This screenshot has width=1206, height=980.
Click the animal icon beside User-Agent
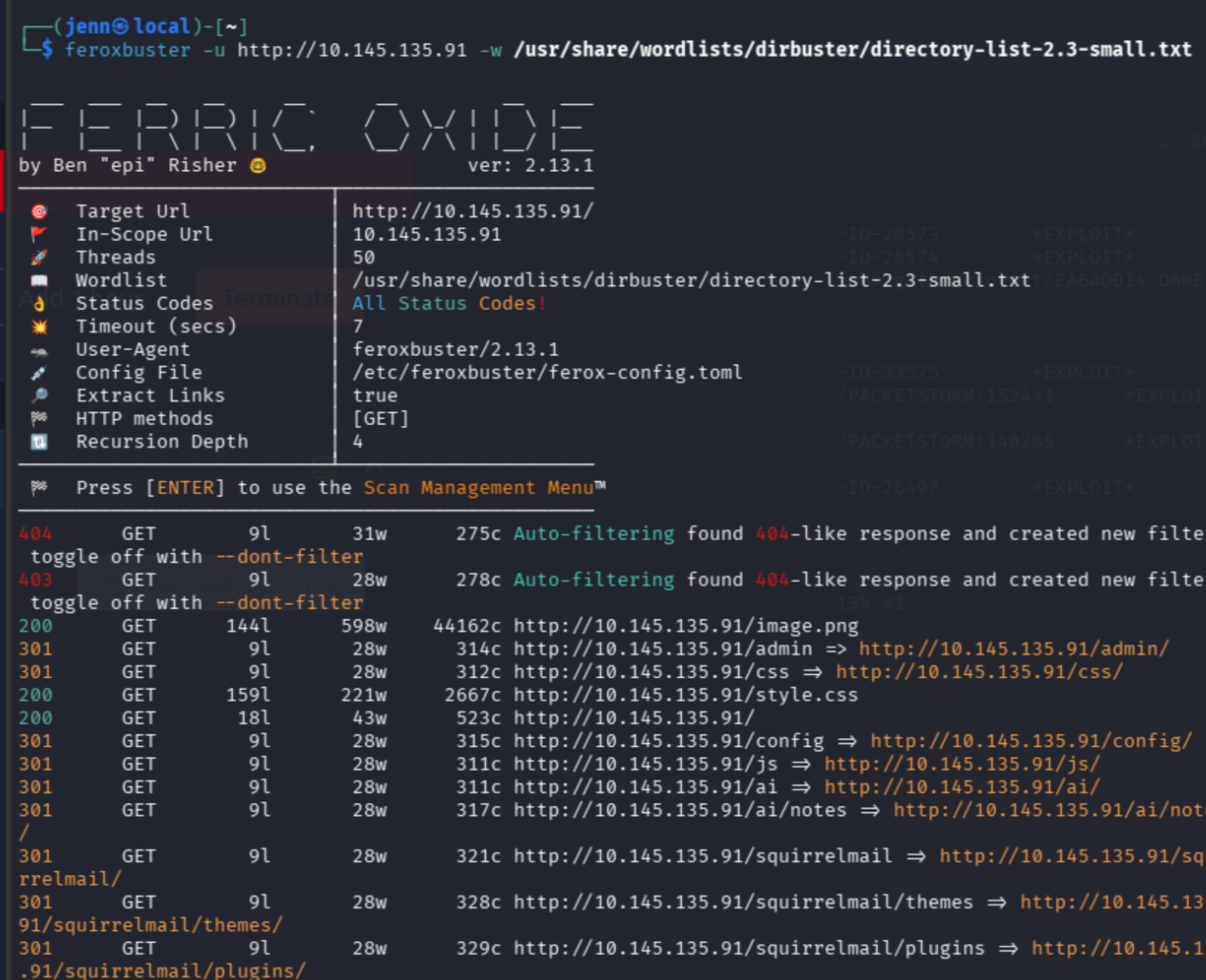(39, 350)
